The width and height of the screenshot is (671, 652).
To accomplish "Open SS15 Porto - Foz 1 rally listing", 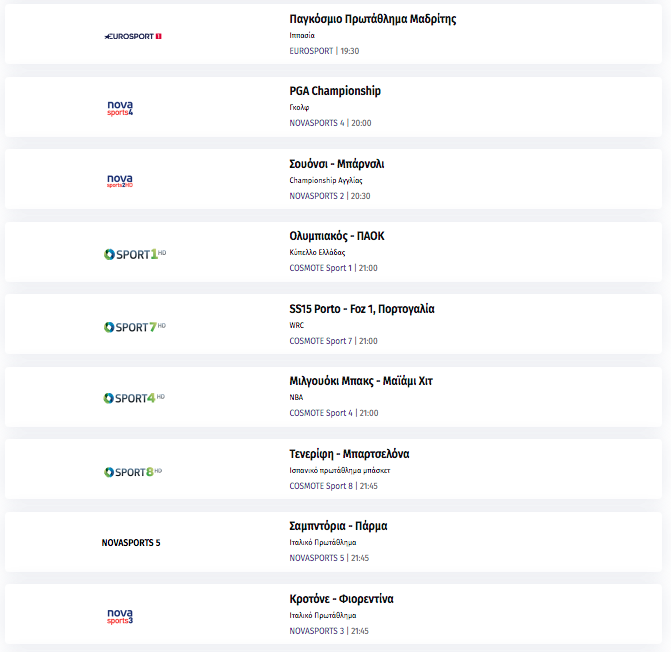I will pos(362,309).
